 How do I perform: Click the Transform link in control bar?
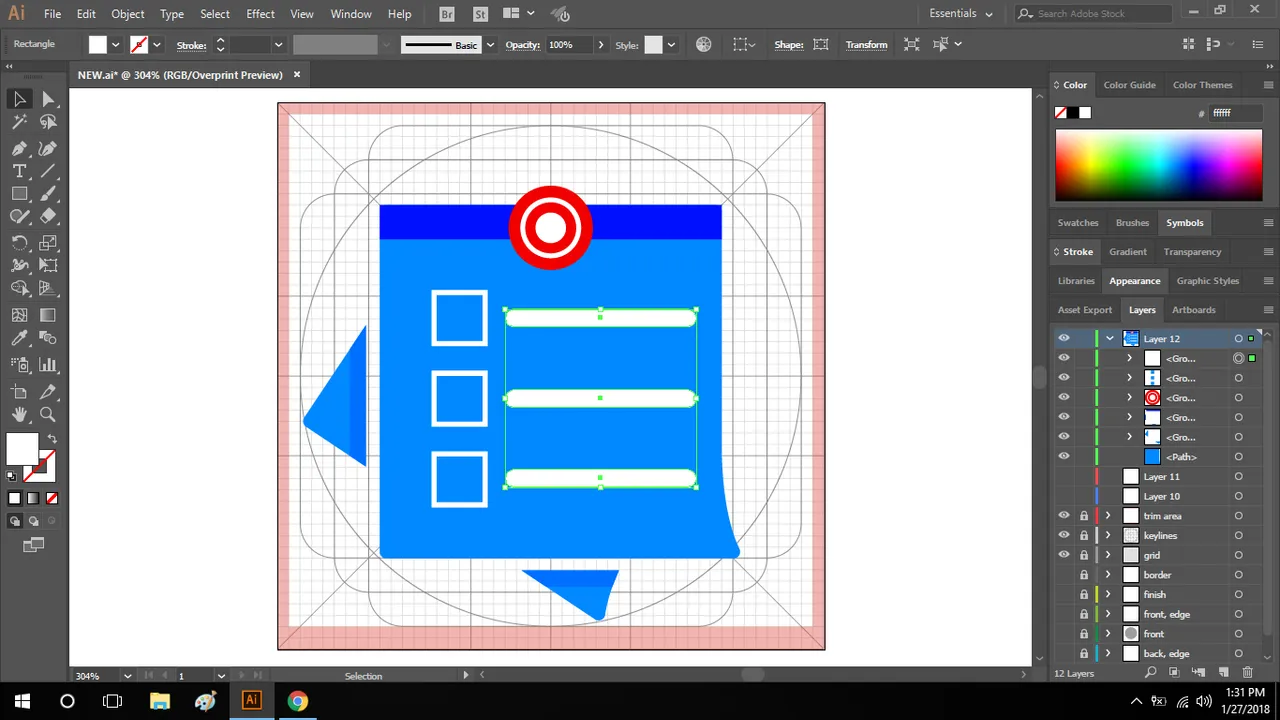click(866, 44)
